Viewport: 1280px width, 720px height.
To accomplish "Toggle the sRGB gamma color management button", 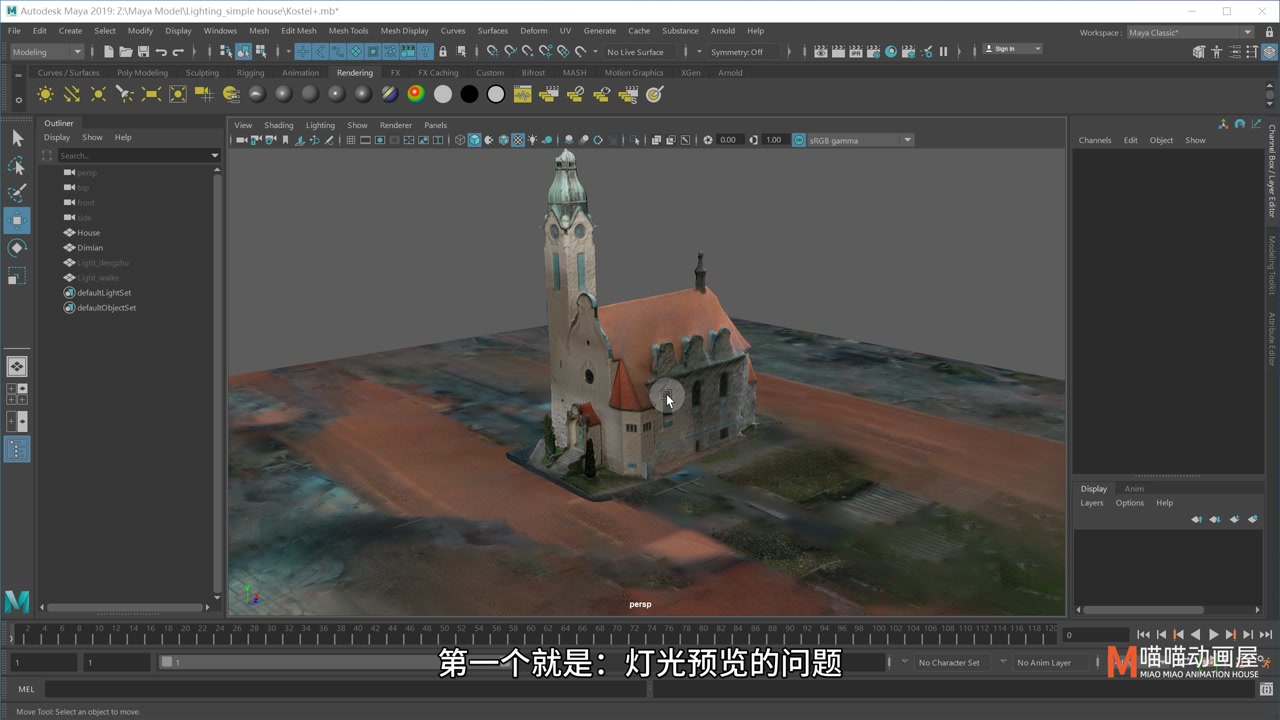I will pos(799,140).
